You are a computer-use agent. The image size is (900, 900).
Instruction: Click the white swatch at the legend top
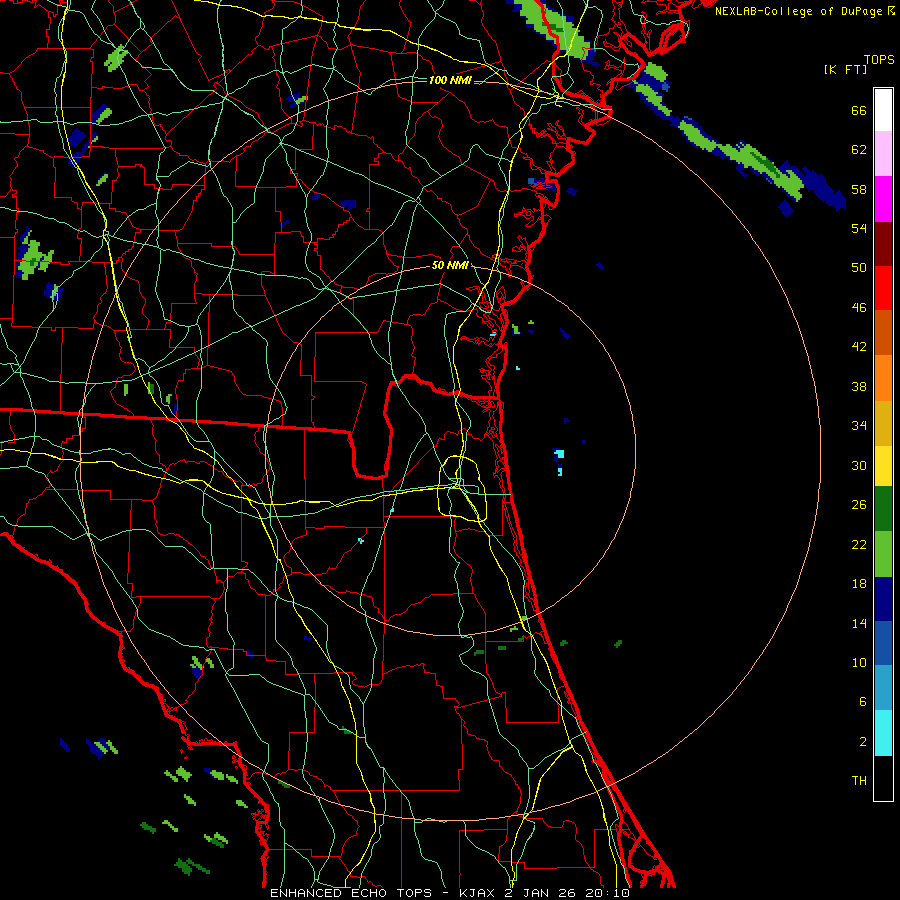[883, 110]
